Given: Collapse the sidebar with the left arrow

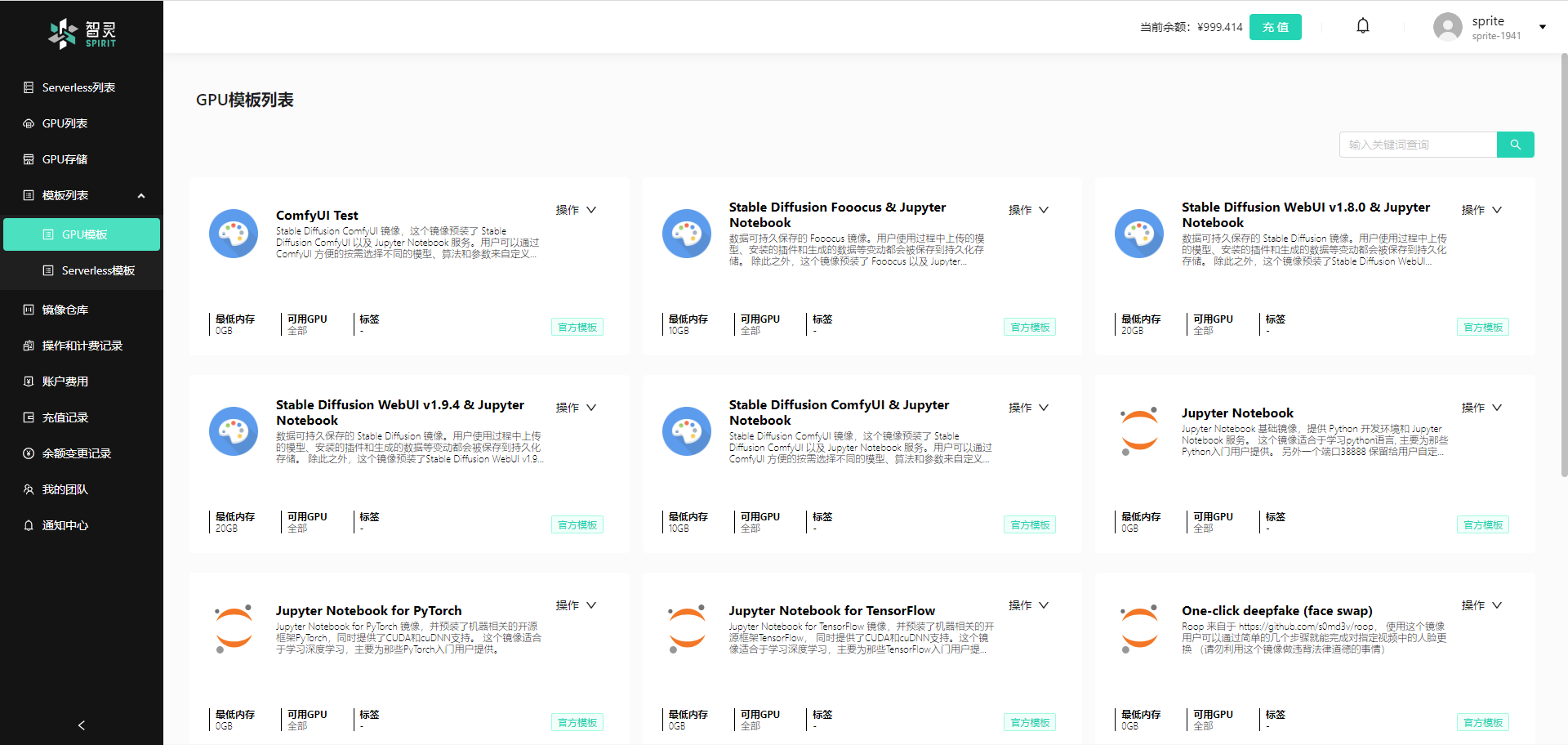Looking at the screenshot, I should (82, 725).
